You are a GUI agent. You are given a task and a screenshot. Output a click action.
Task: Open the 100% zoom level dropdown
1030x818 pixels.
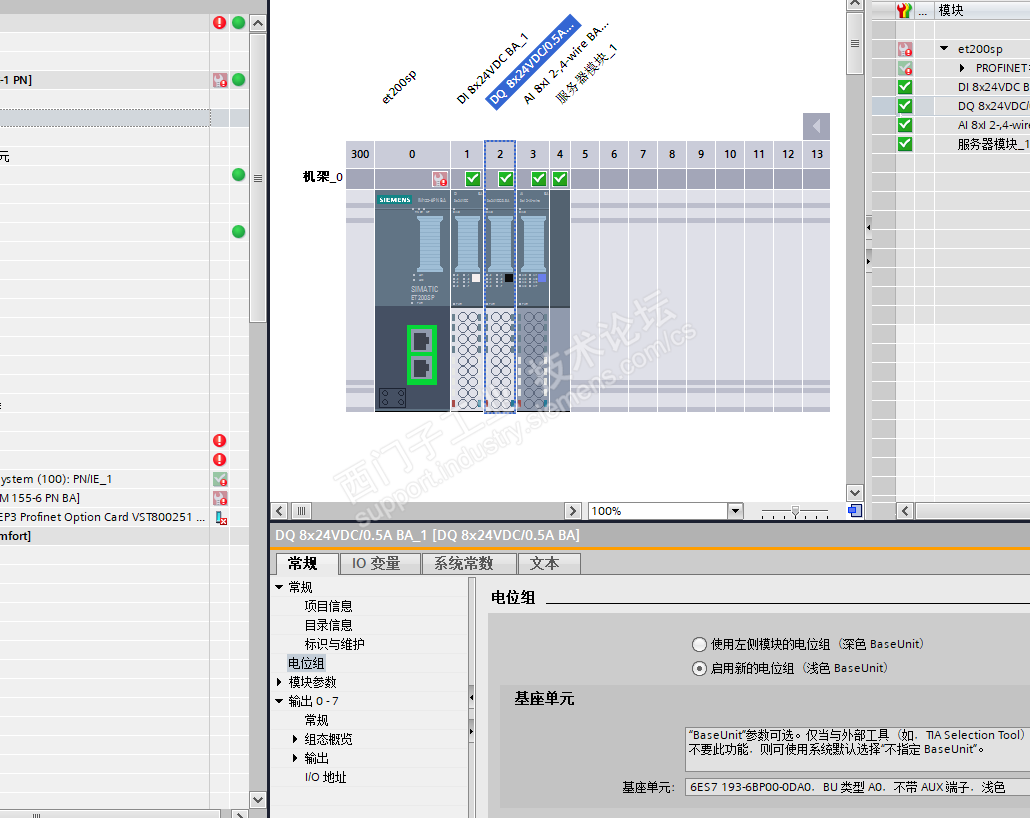click(736, 511)
